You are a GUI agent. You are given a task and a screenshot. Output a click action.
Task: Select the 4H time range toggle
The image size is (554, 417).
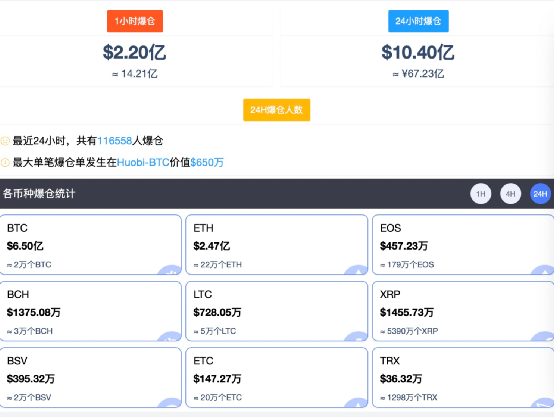pos(511,194)
